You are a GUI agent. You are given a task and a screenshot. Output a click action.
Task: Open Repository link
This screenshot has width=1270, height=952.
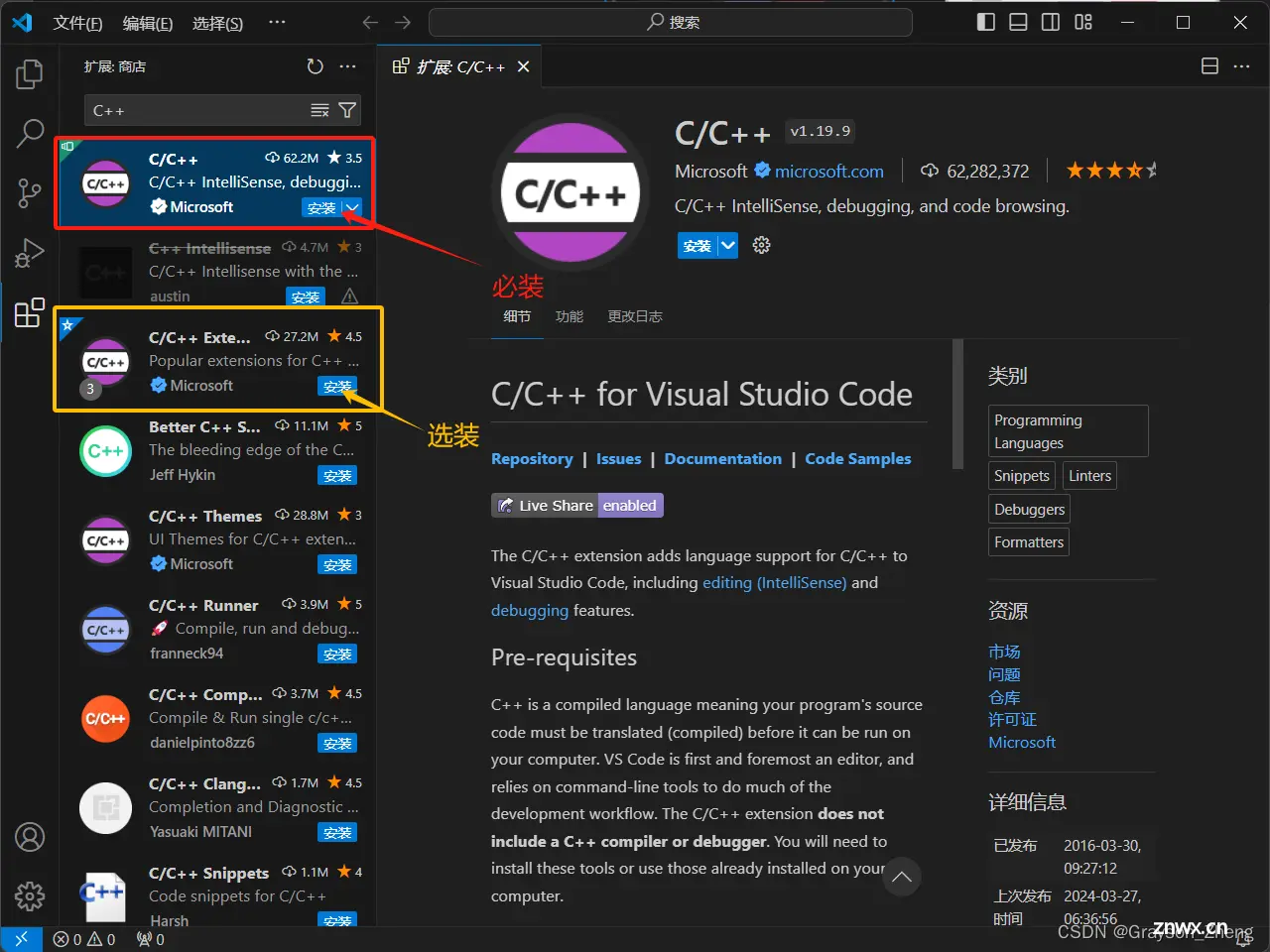pyautogui.click(x=532, y=458)
